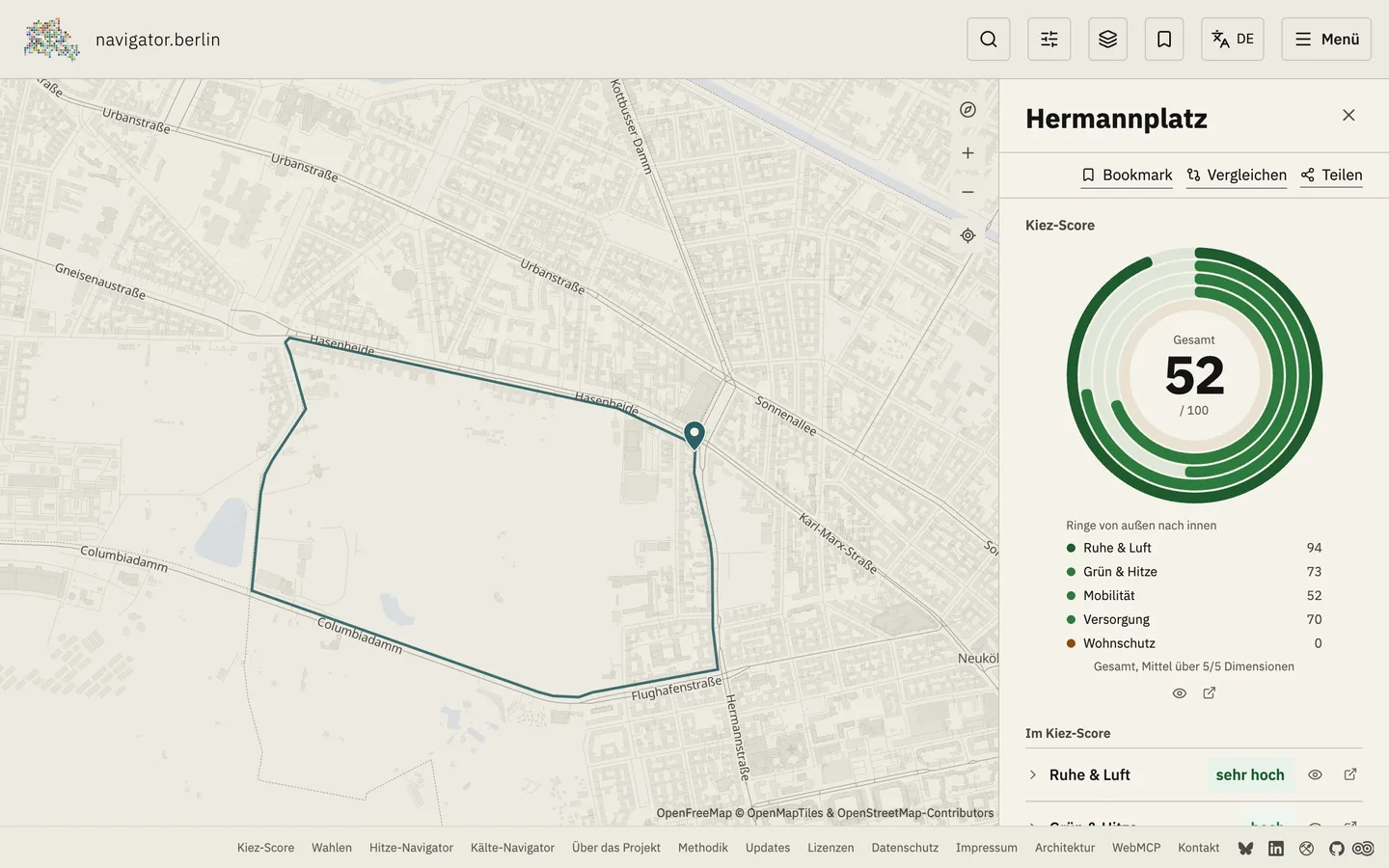This screenshot has width=1389, height=868.
Task: Open the filter settings sliders icon
Action: (x=1049, y=40)
